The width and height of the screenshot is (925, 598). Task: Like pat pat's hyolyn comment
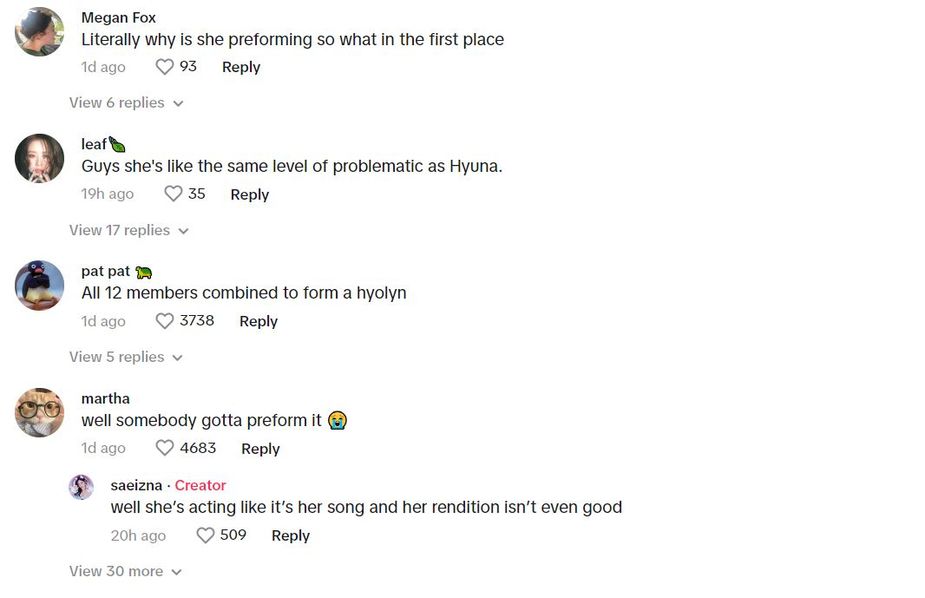(x=163, y=320)
